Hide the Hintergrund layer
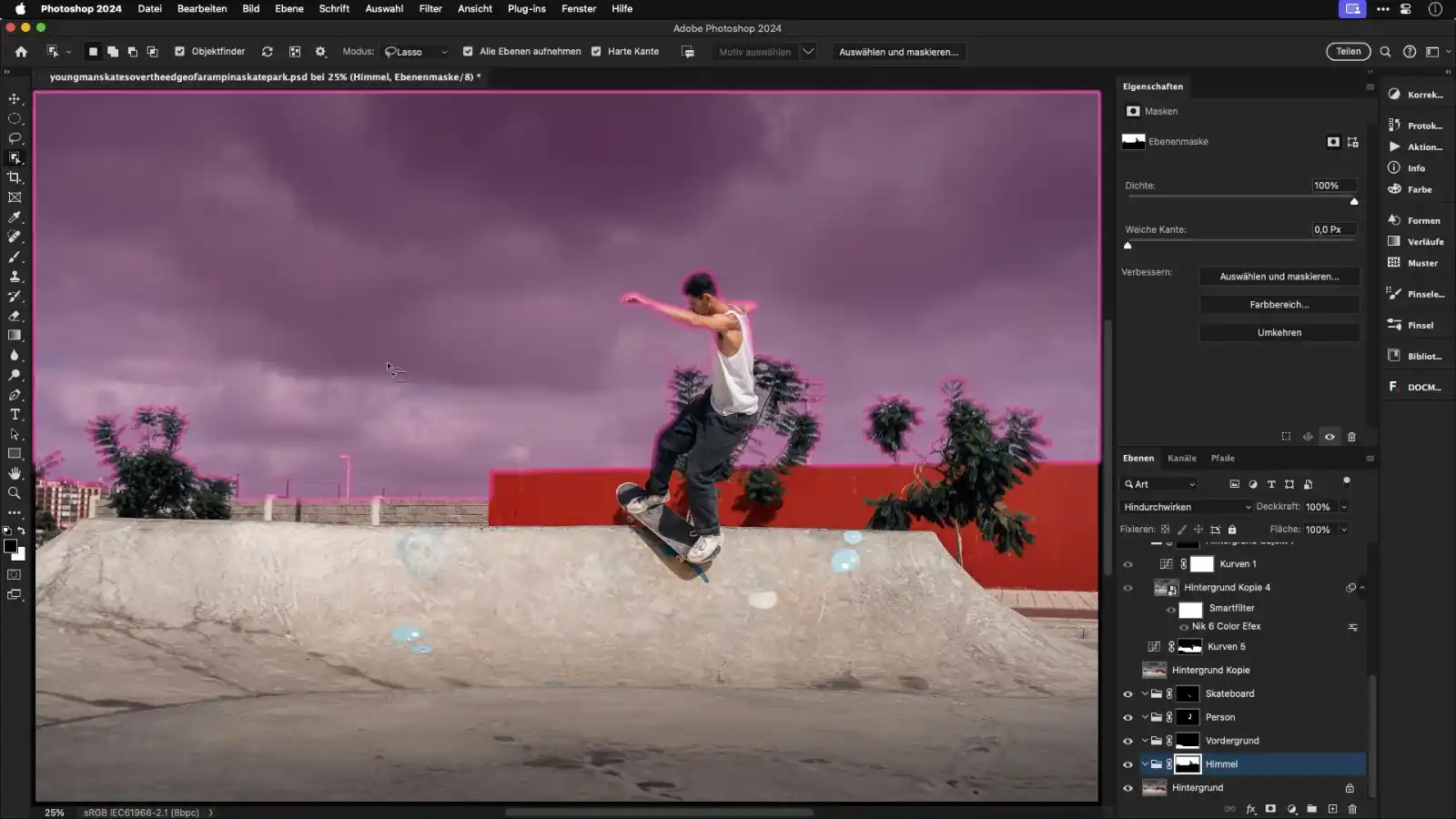Screen dimensions: 1456x819 point(1127,788)
